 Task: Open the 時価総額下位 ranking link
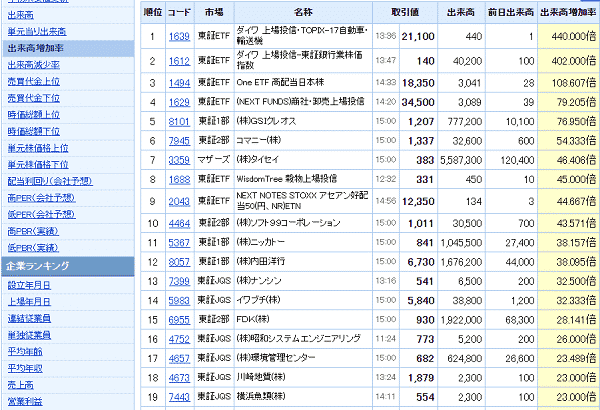coord(34,131)
